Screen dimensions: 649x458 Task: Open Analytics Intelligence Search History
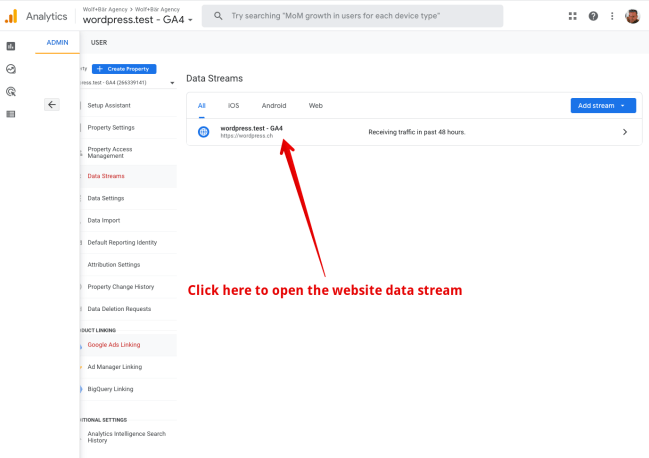point(128,437)
